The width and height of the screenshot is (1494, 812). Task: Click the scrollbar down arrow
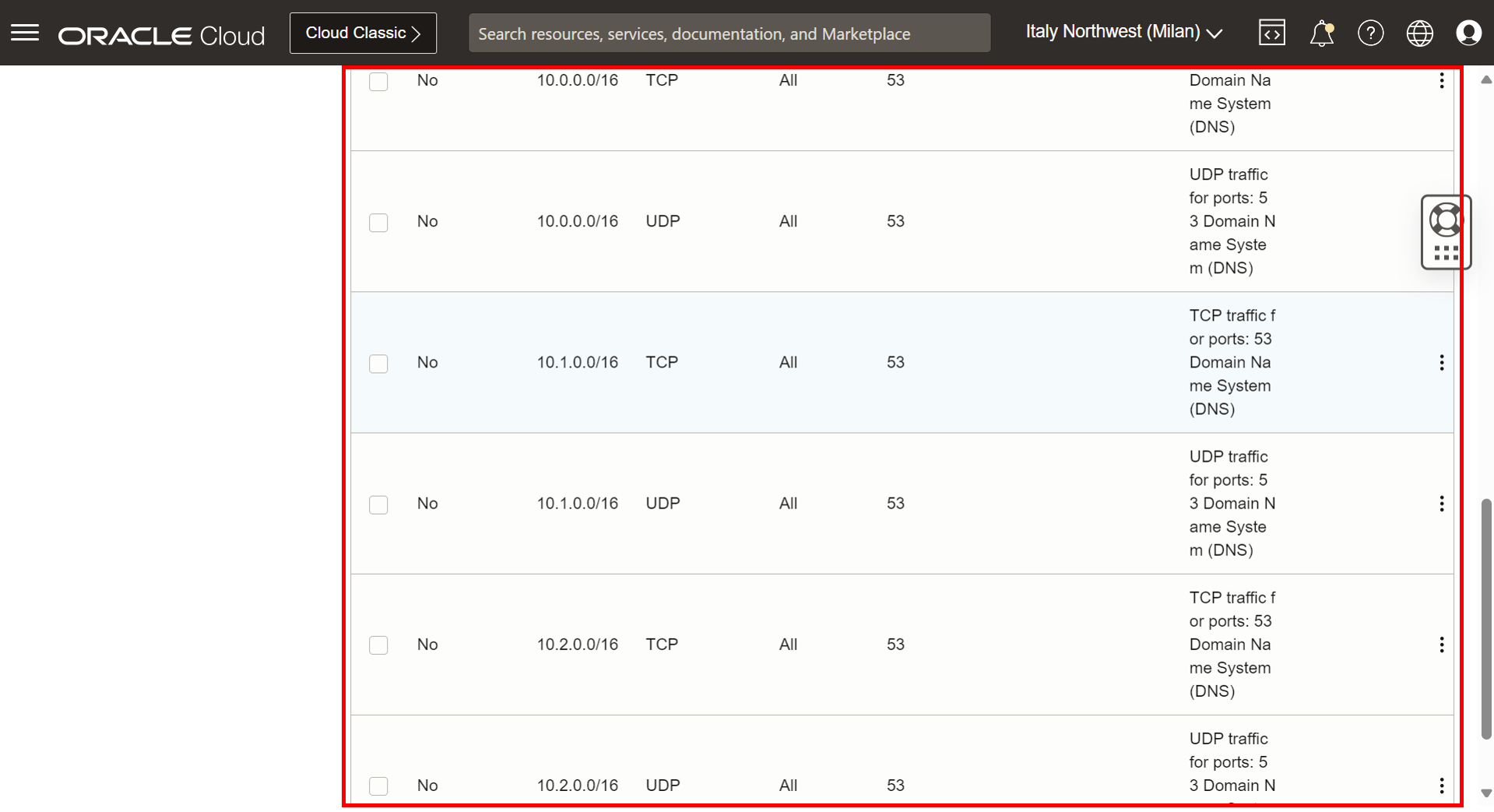[x=1486, y=793]
